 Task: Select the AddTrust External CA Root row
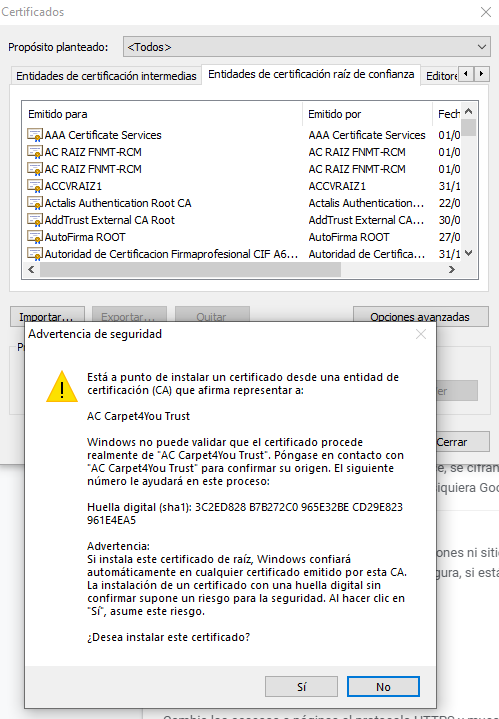[x=243, y=220]
